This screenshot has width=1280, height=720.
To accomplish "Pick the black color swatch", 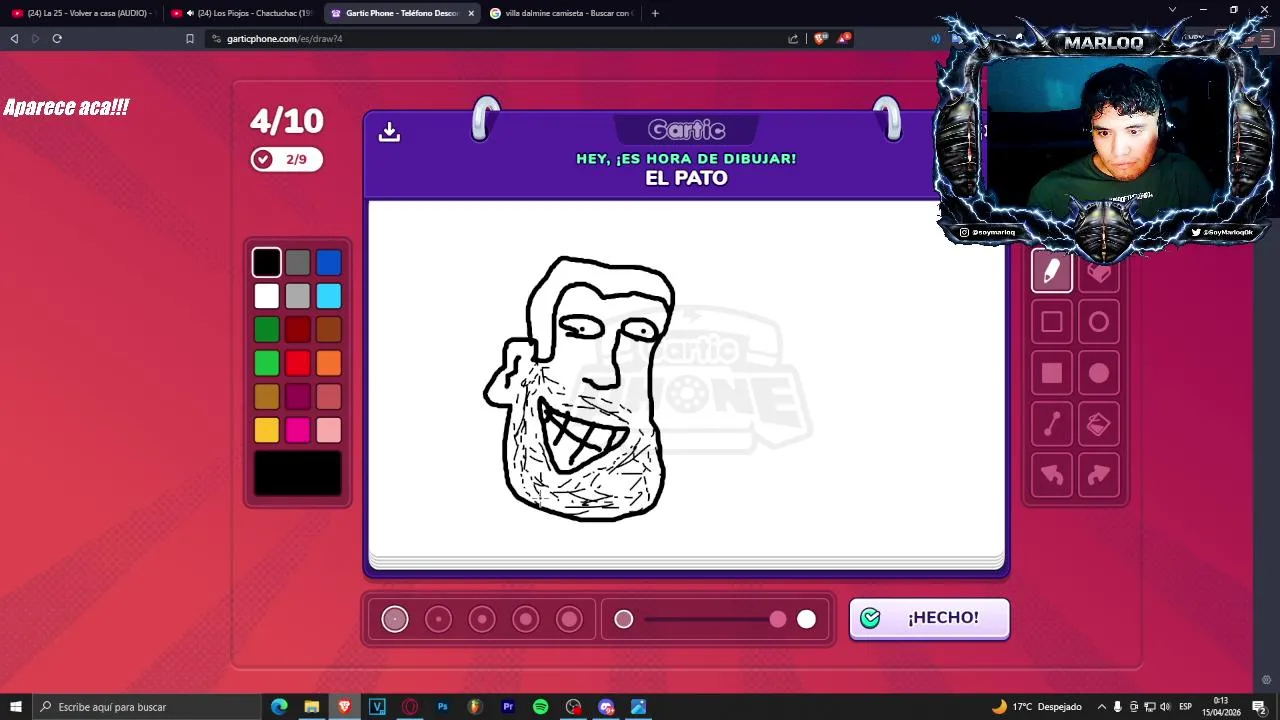I will click(267, 262).
